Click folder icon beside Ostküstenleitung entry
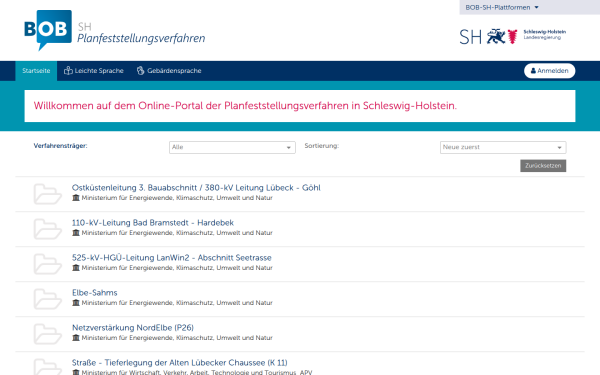The image size is (600, 375). (x=47, y=194)
